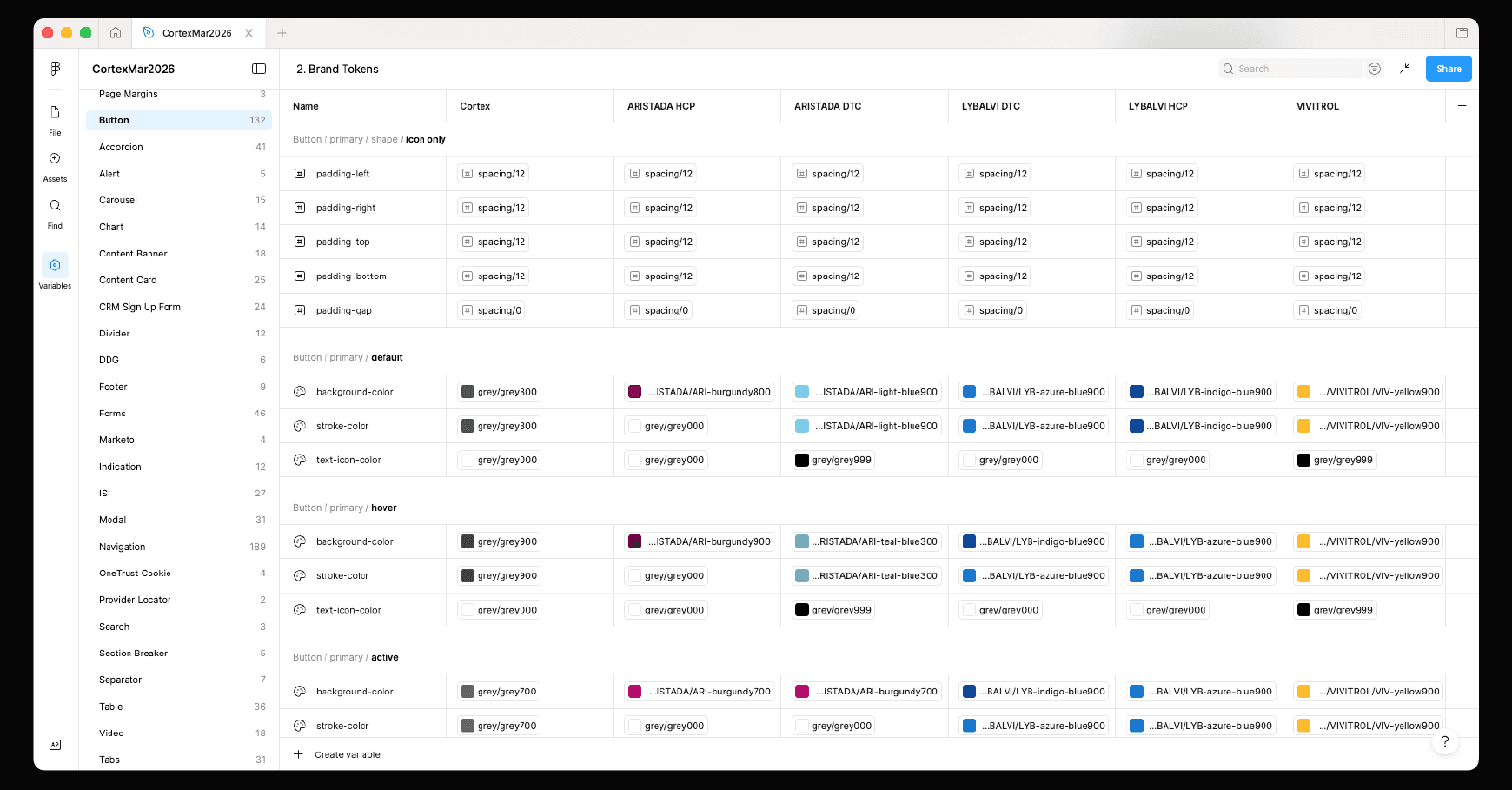Click VIVITROL padding-gap spacing/0 value
Screen dimensions: 1512x790
1327,310
